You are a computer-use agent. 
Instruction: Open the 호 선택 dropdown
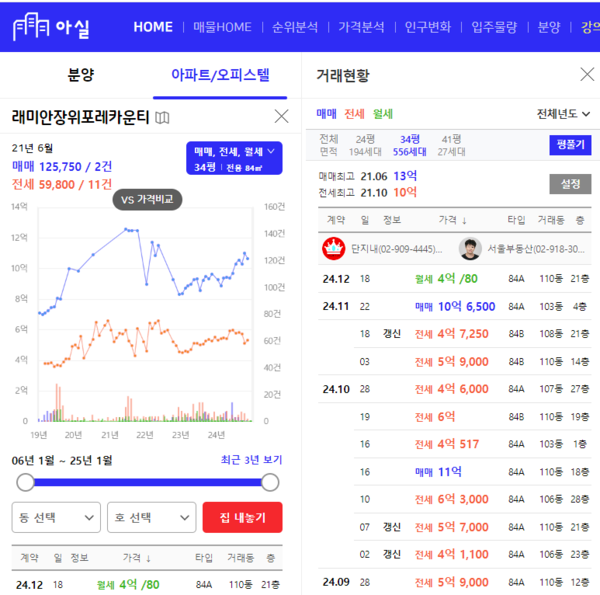[x=152, y=517]
